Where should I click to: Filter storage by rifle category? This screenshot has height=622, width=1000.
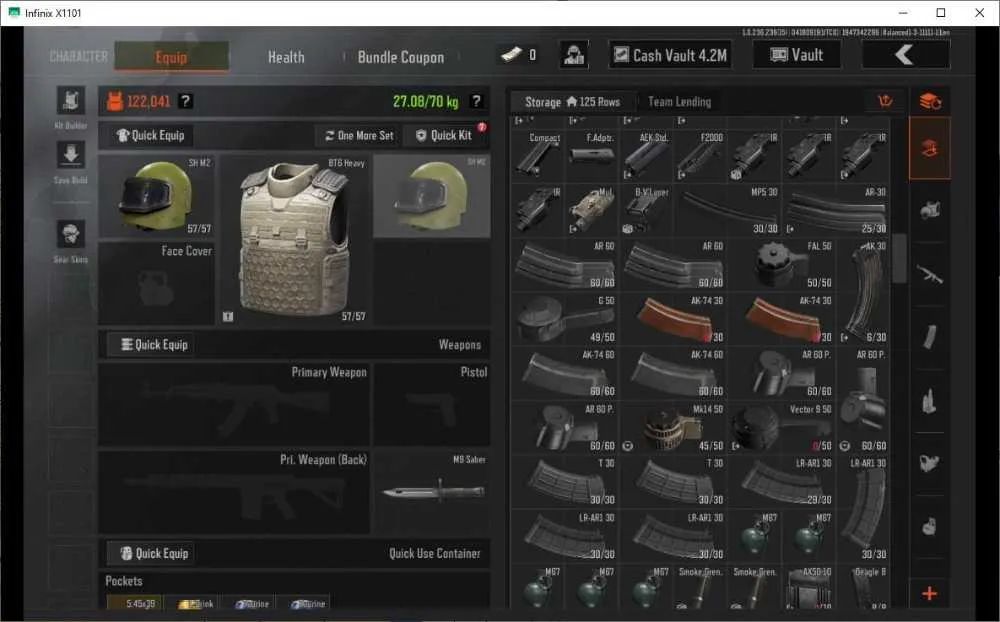point(929,274)
